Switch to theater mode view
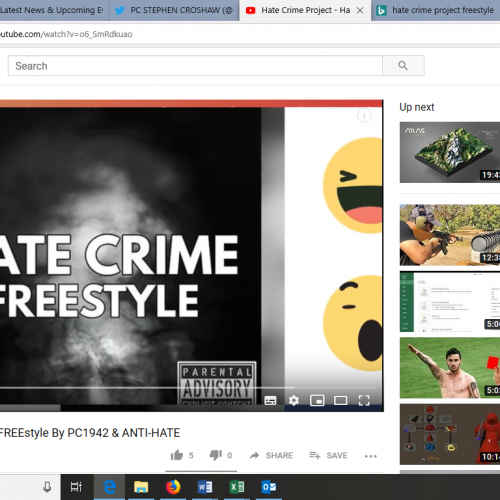 point(341,400)
